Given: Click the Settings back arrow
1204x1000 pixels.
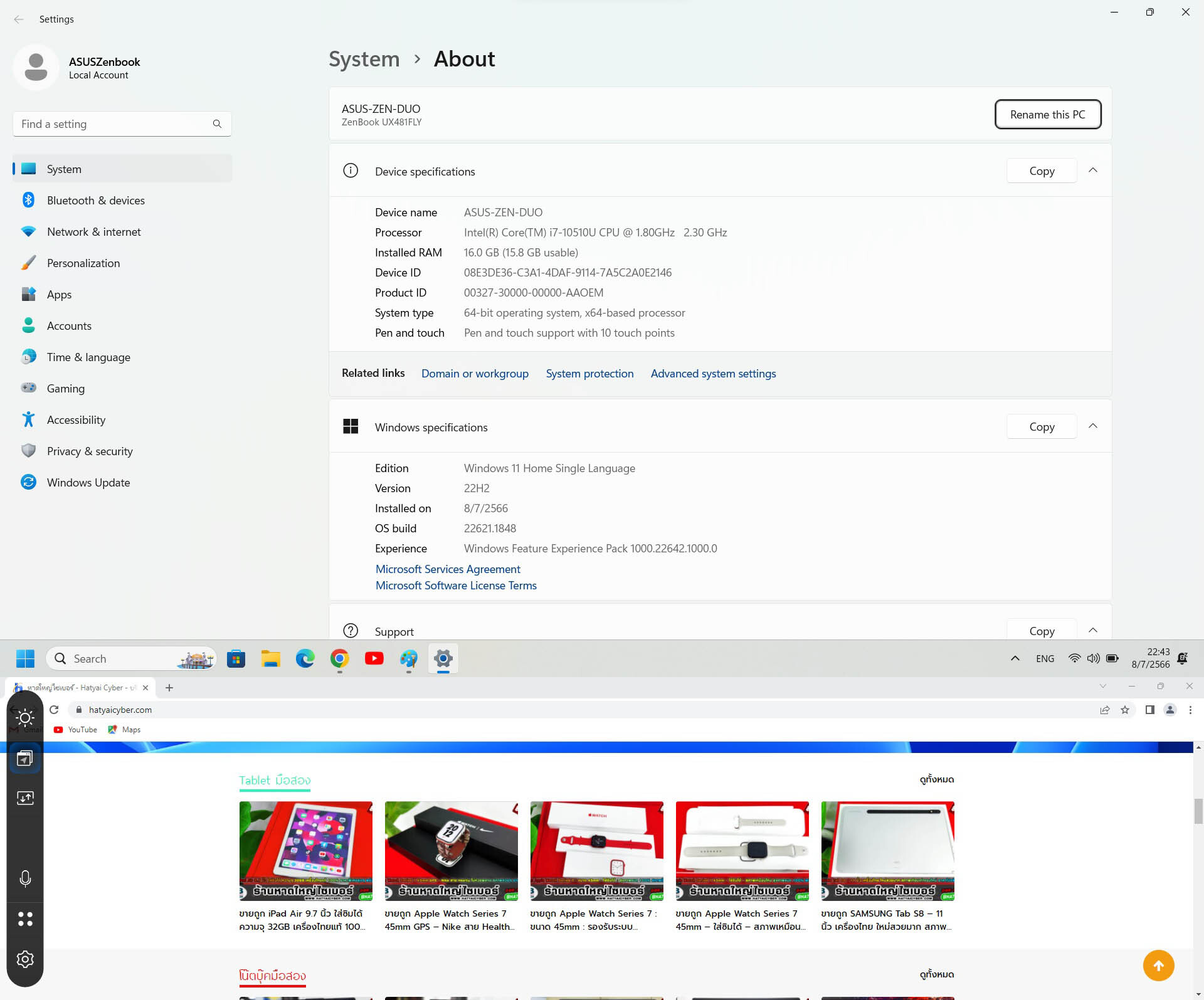Looking at the screenshot, I should (19, 19).
